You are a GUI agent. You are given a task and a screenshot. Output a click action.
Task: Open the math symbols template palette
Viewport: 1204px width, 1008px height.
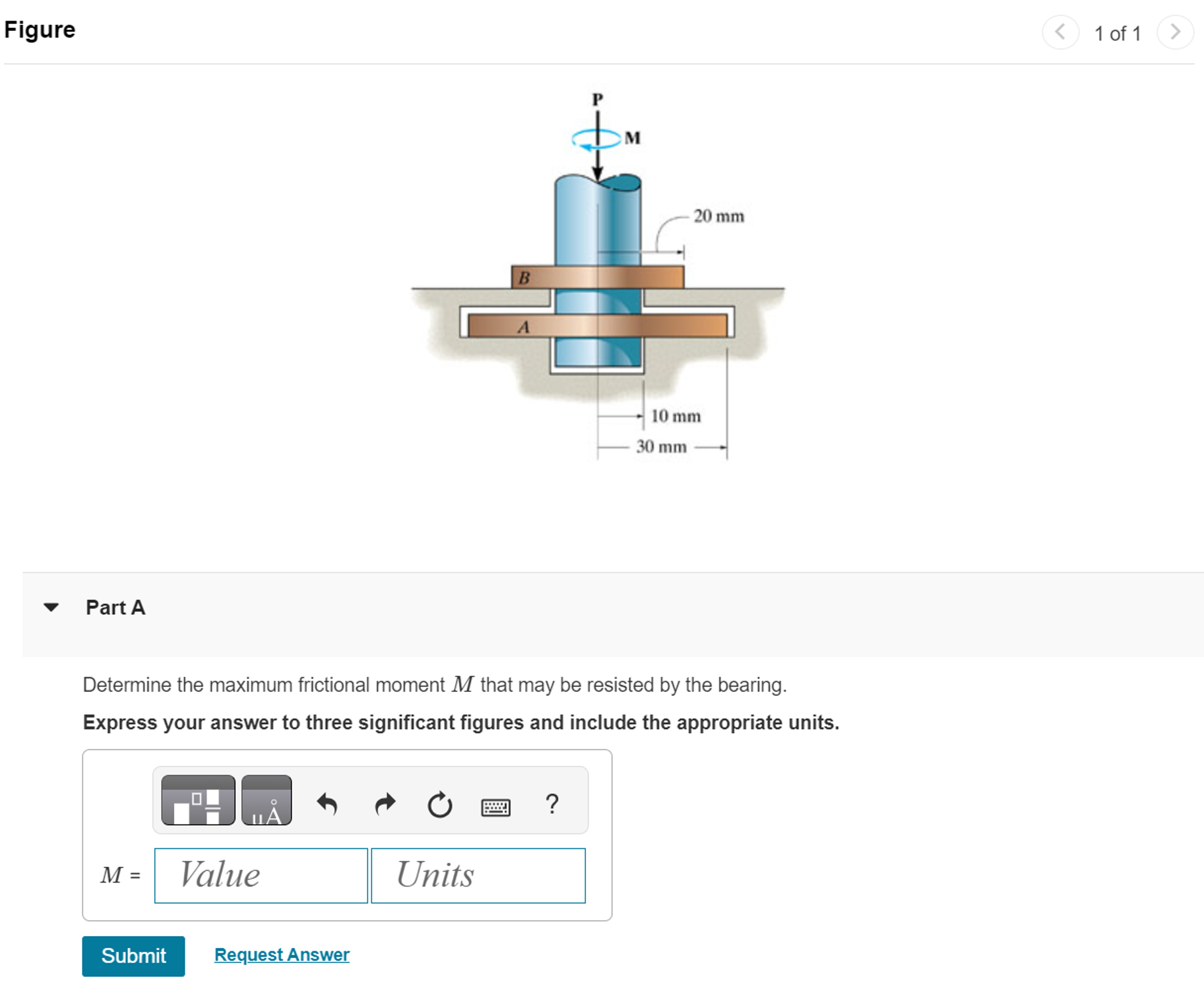point(197,802)
